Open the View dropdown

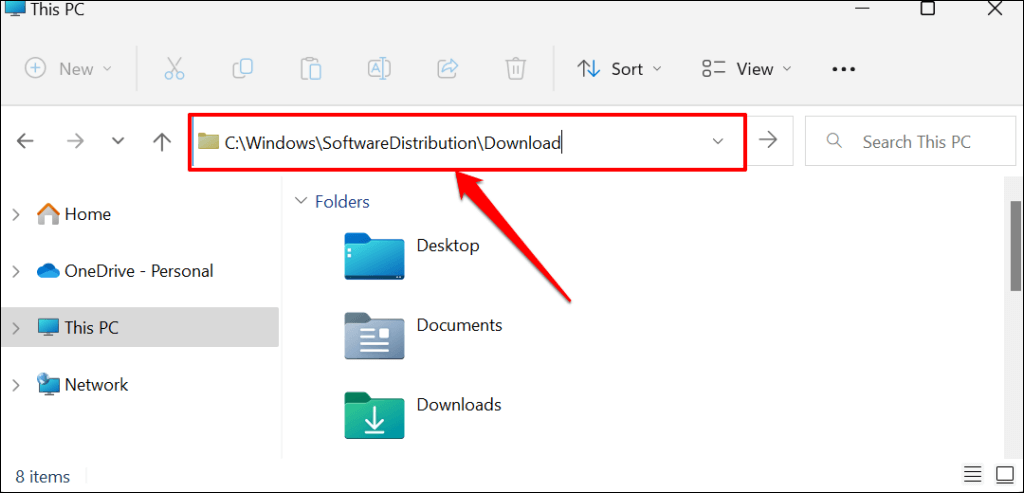point(746,69)
